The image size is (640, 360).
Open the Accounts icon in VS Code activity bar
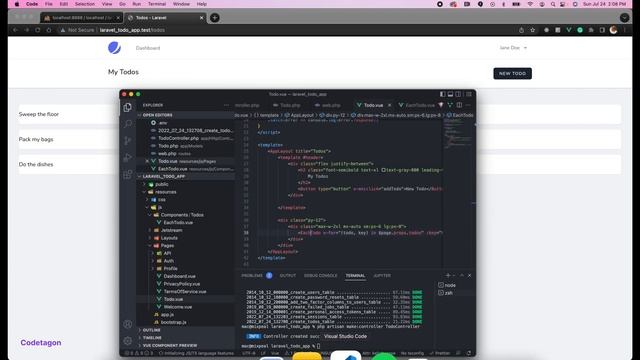tap(128, 324)
